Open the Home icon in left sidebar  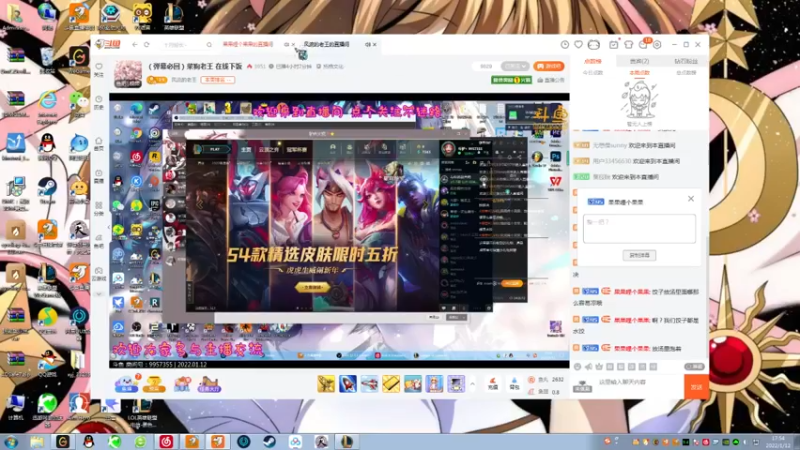(99, 143)
